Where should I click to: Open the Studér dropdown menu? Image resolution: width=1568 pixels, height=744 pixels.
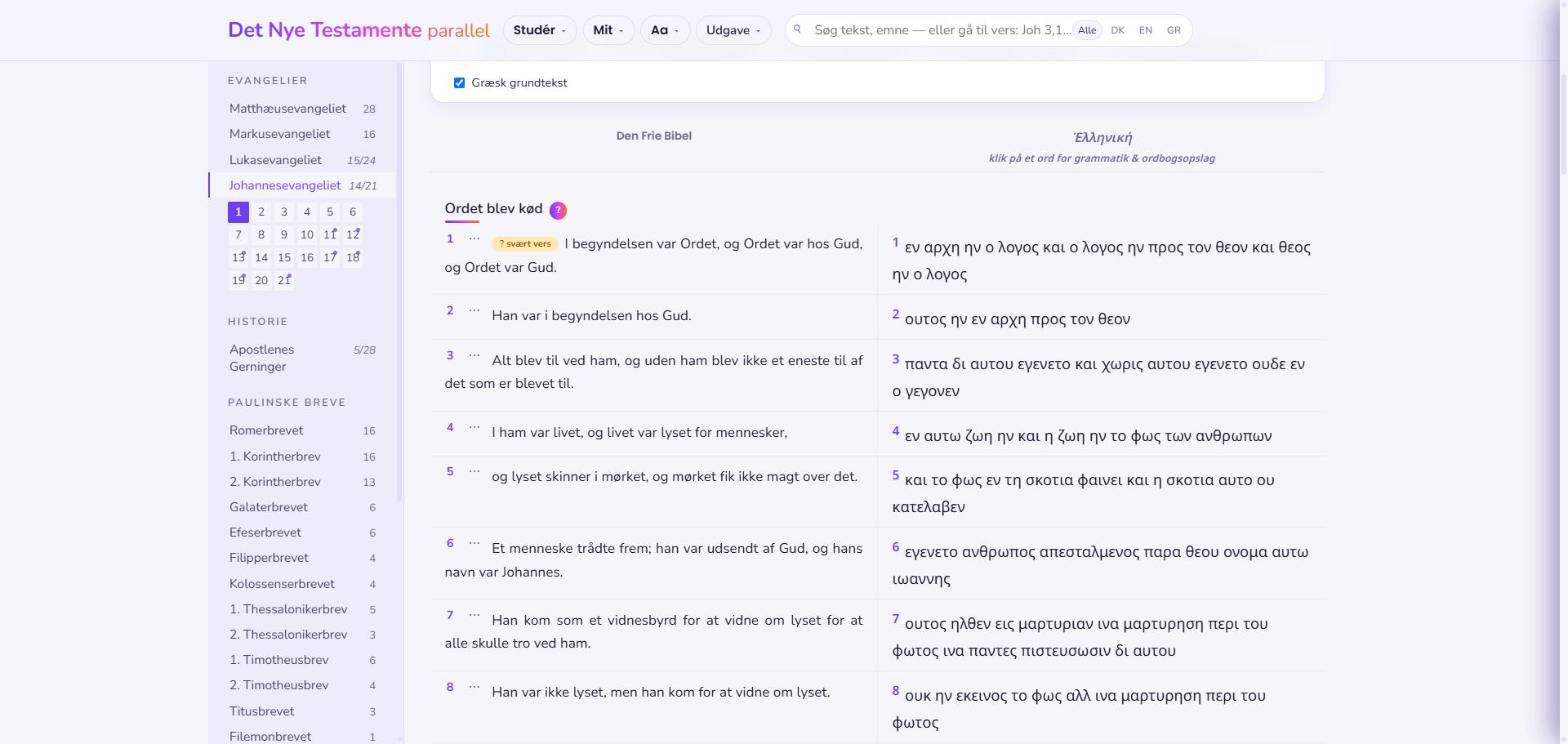pyautogui.click(x=539, y=30)
